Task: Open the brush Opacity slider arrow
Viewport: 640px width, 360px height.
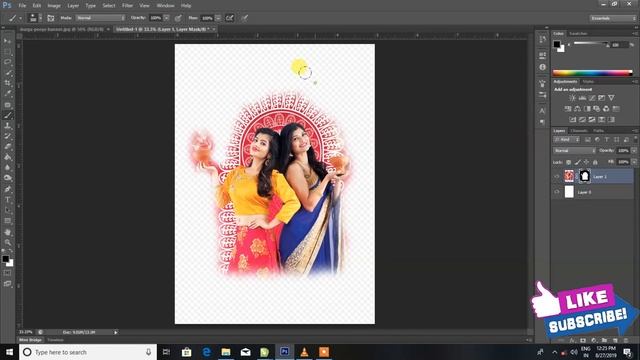Action: pyautogui.click(x=166, y=18)
